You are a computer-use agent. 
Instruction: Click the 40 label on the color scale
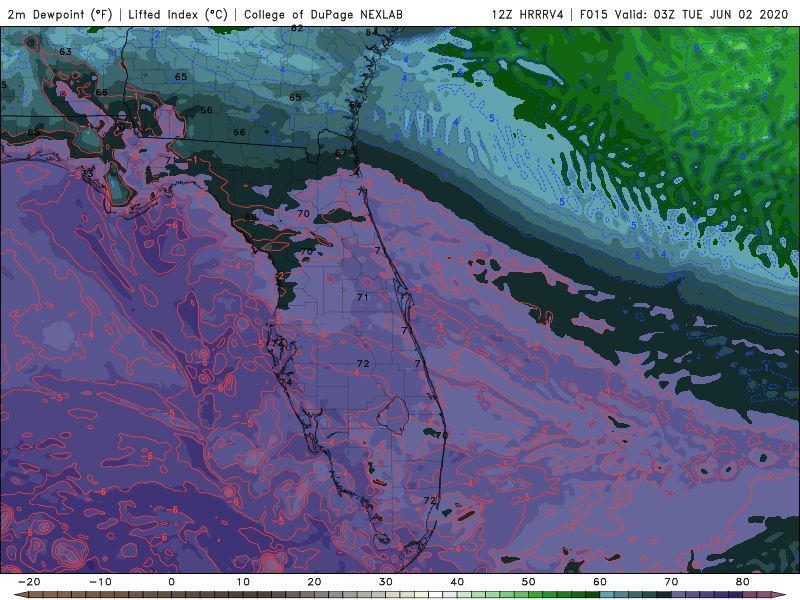[457, 582]
